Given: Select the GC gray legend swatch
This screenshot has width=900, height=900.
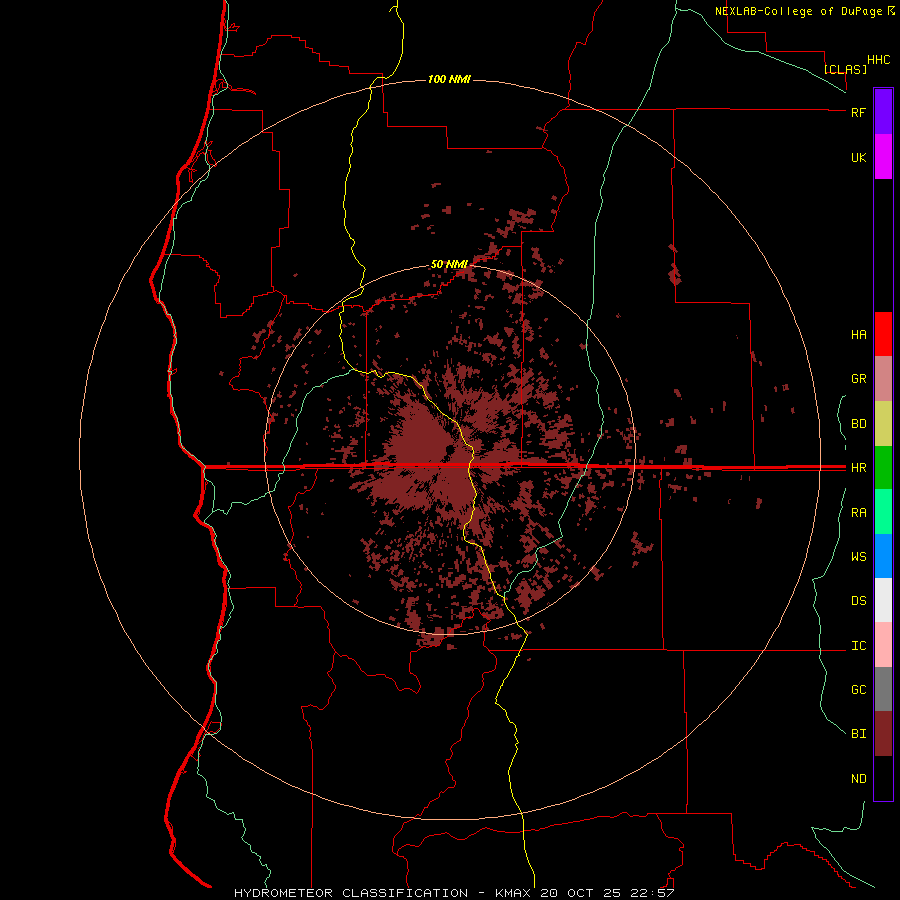Looking at the screenshot, I should click(883, 689).
